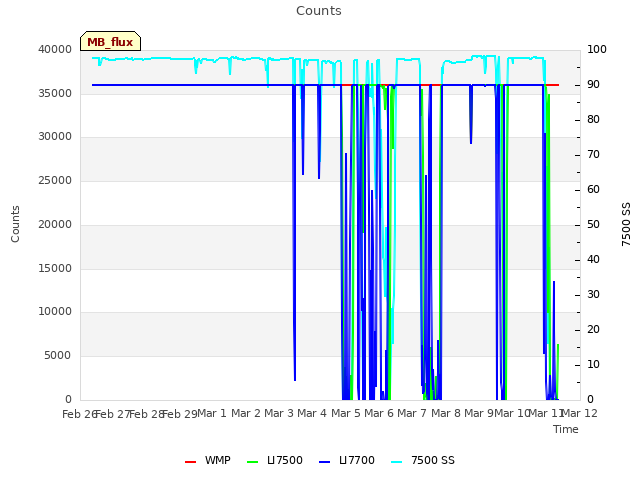Click the MB_flux label badge
640x480 pixels.
110,41
